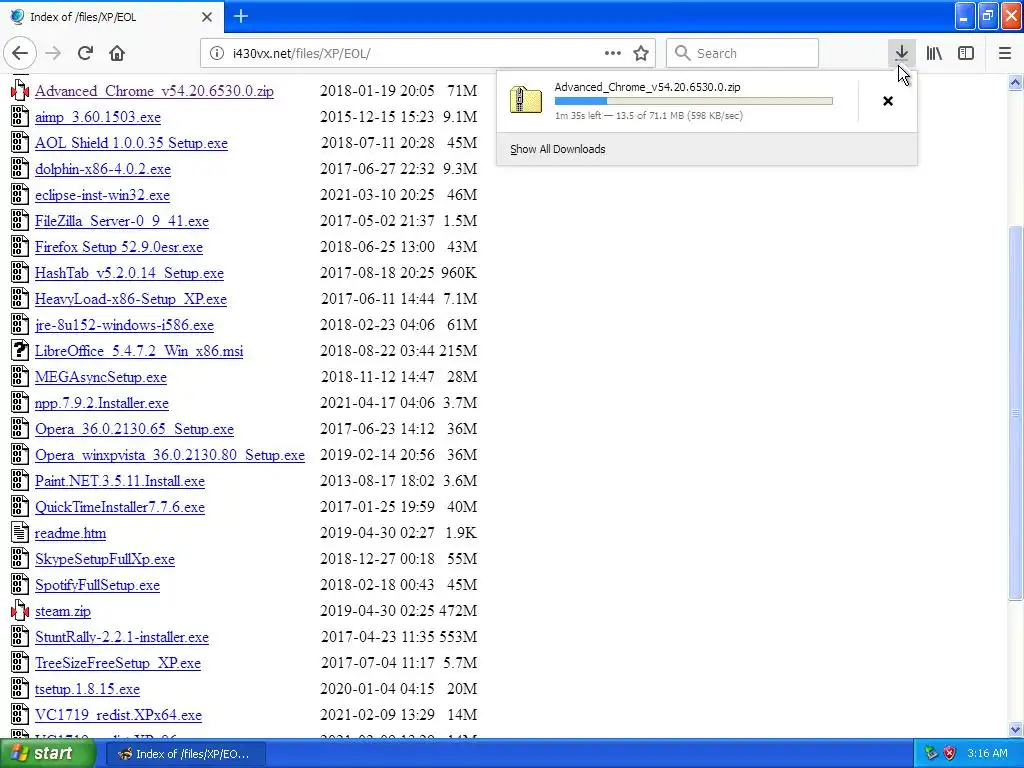Viewport: 1024px width, 768px height.
Task: Download HeavyLoad-x86-Setup_XP.exe
Action: [x=131, y=299]
